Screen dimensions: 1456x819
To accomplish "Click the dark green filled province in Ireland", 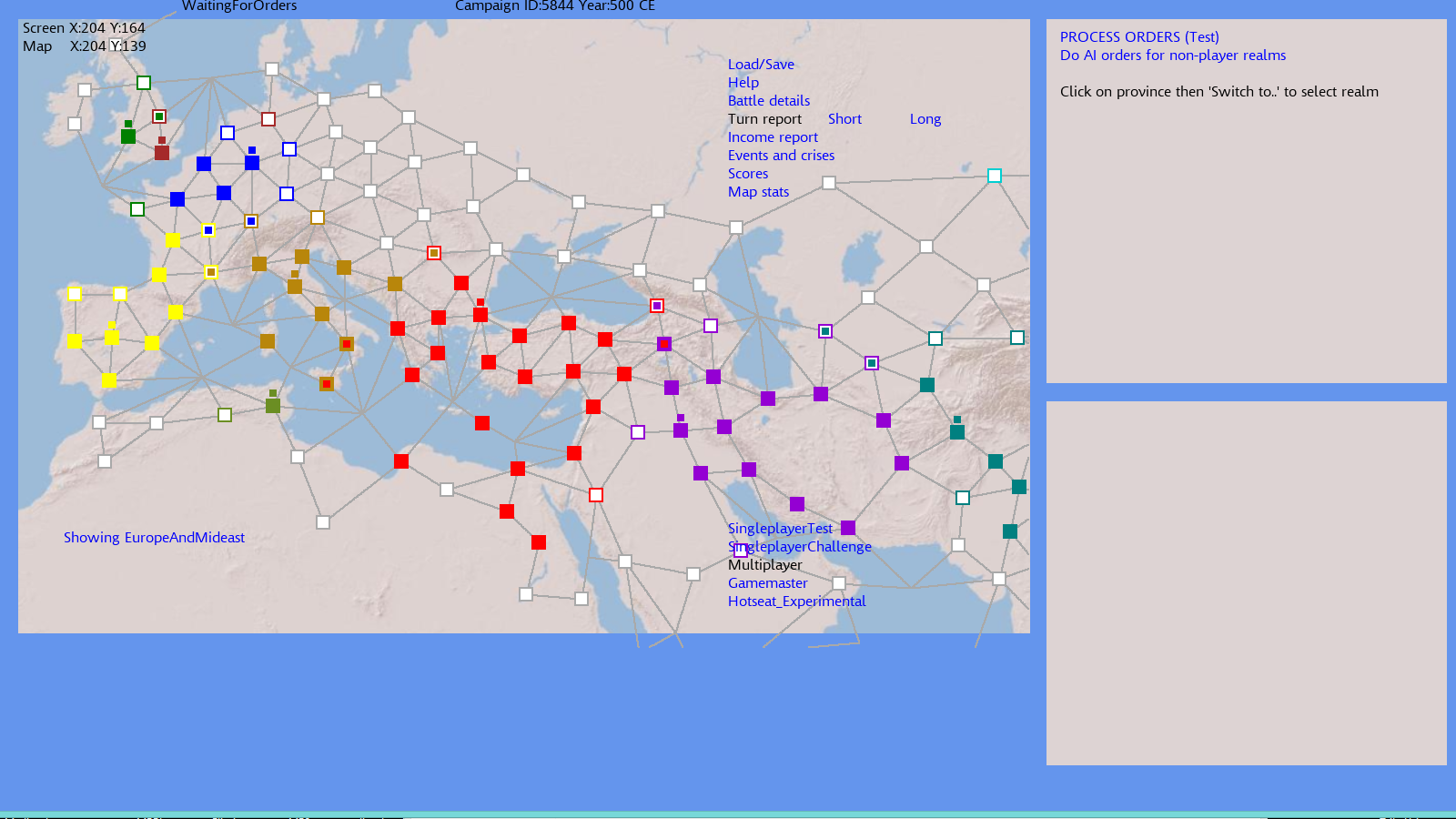I will [128, 136].
